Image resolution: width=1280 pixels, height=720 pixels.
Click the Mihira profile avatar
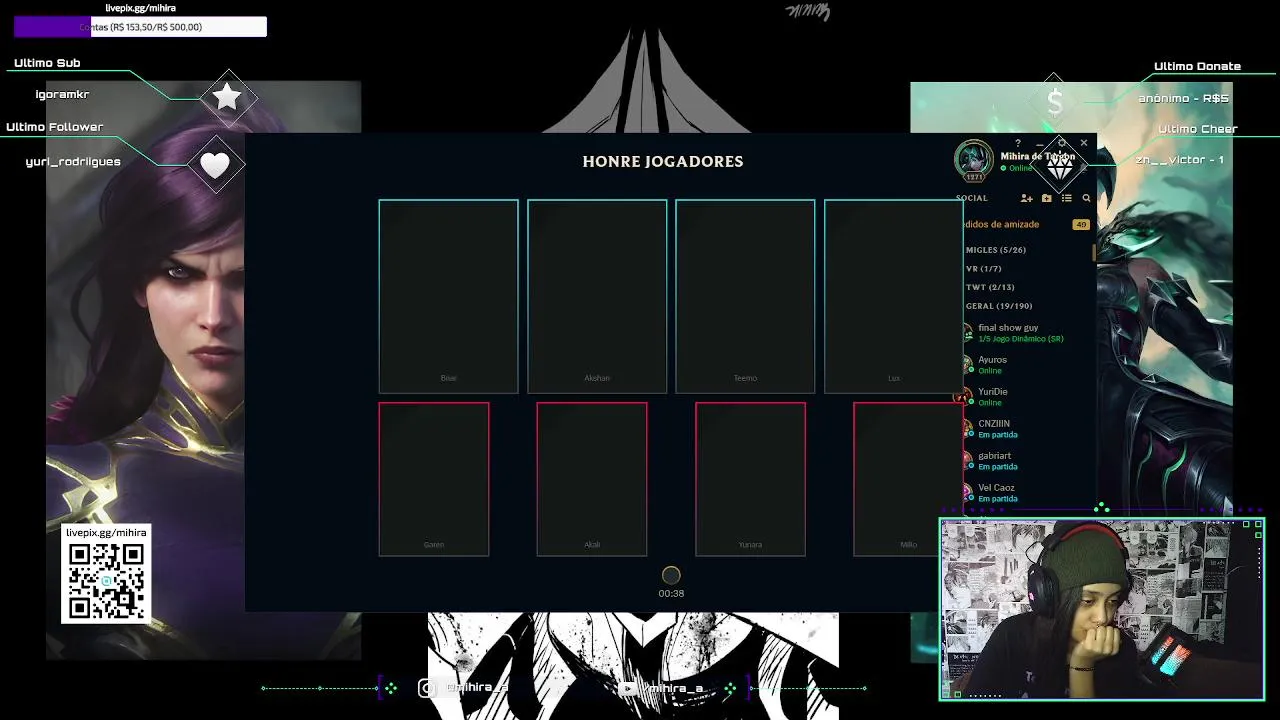coord(973,160)
